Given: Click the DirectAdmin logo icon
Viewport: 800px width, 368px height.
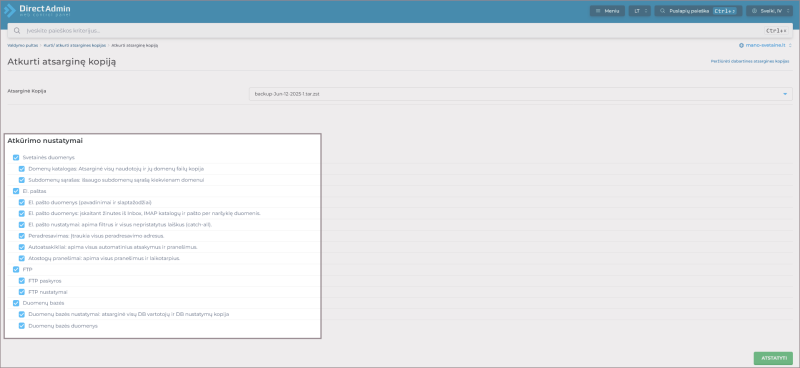Looking at the screenshot, I should point(10,10).
